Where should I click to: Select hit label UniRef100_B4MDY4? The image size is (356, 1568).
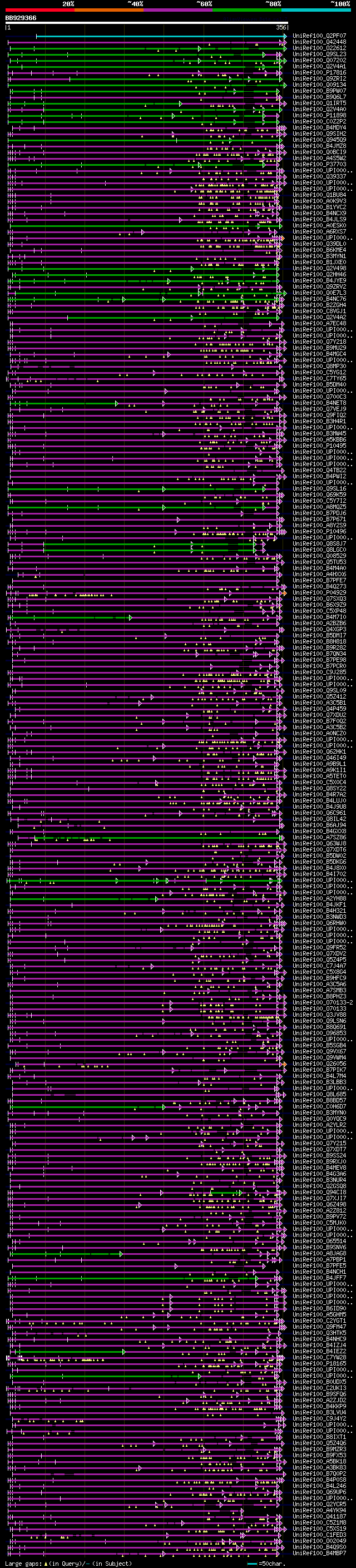click(319, 127)
